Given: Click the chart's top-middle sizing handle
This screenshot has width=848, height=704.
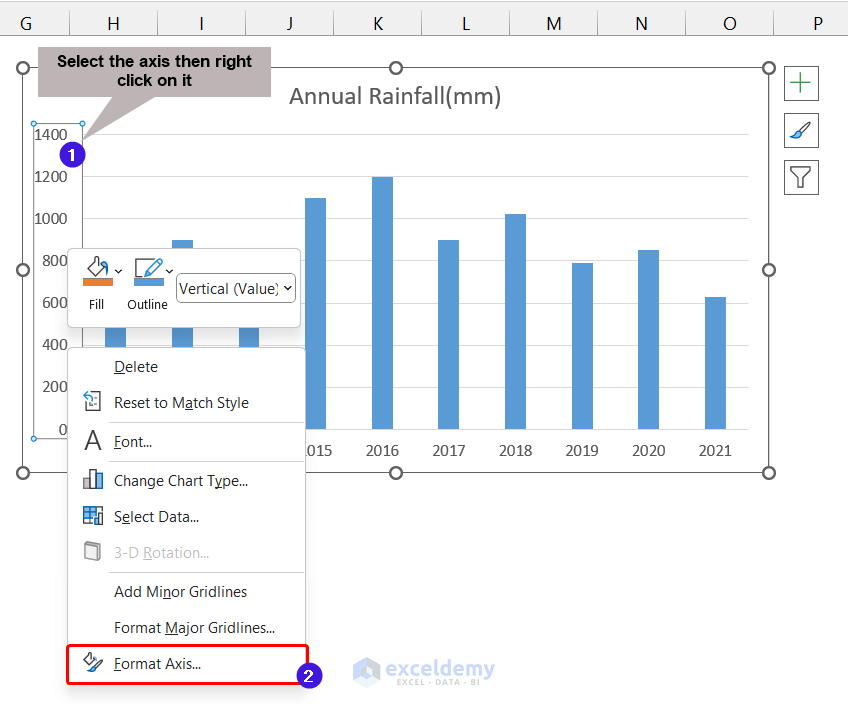Looking at the screenshot, I should pyautogui.click(x=396, y=68).
